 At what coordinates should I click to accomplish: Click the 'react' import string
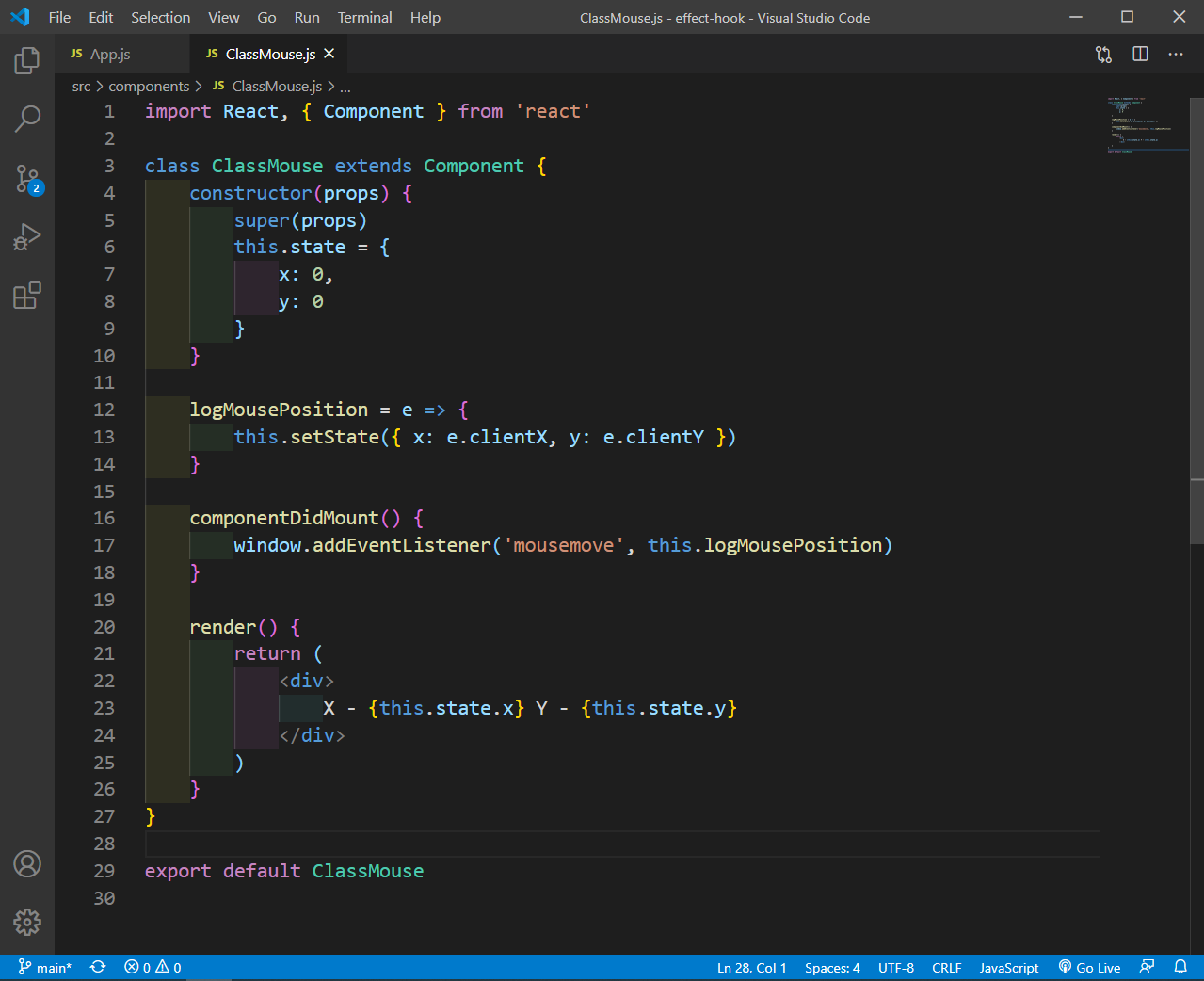point(553,111)
